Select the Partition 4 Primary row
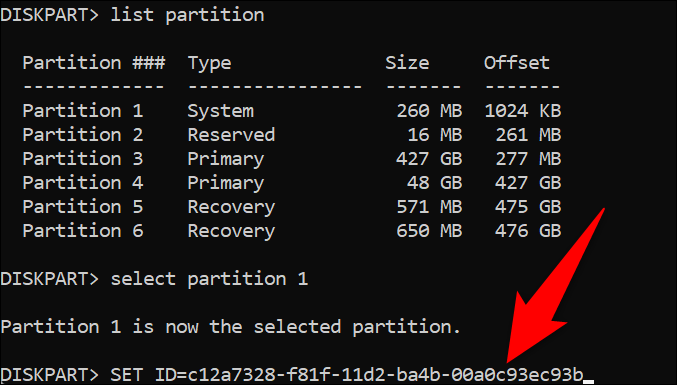 point(292,183)
